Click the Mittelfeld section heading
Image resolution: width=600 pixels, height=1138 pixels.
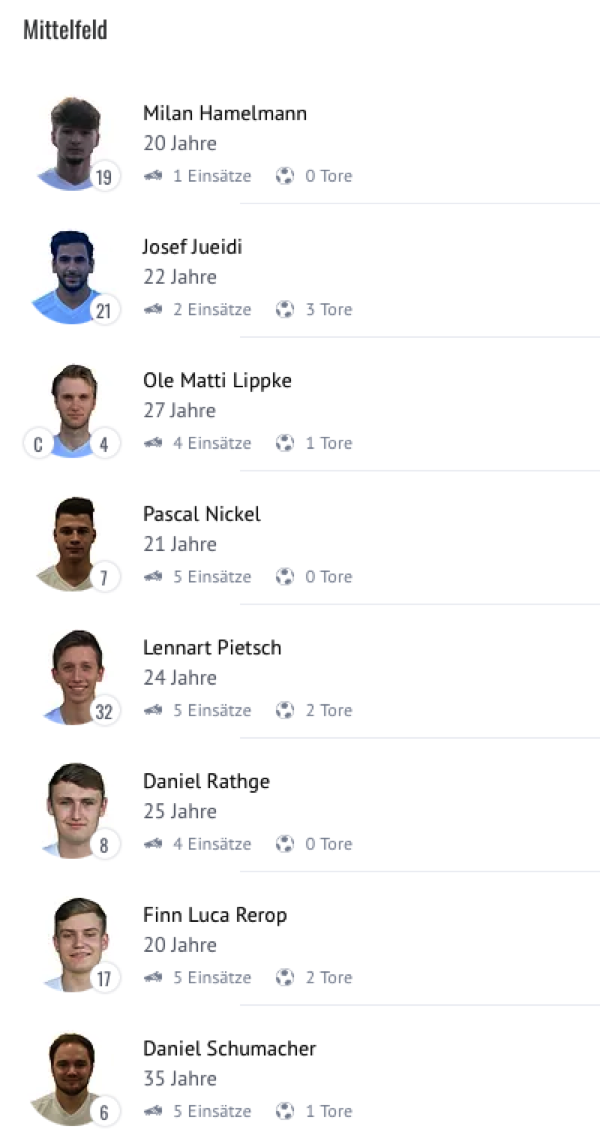coord(65,30)
